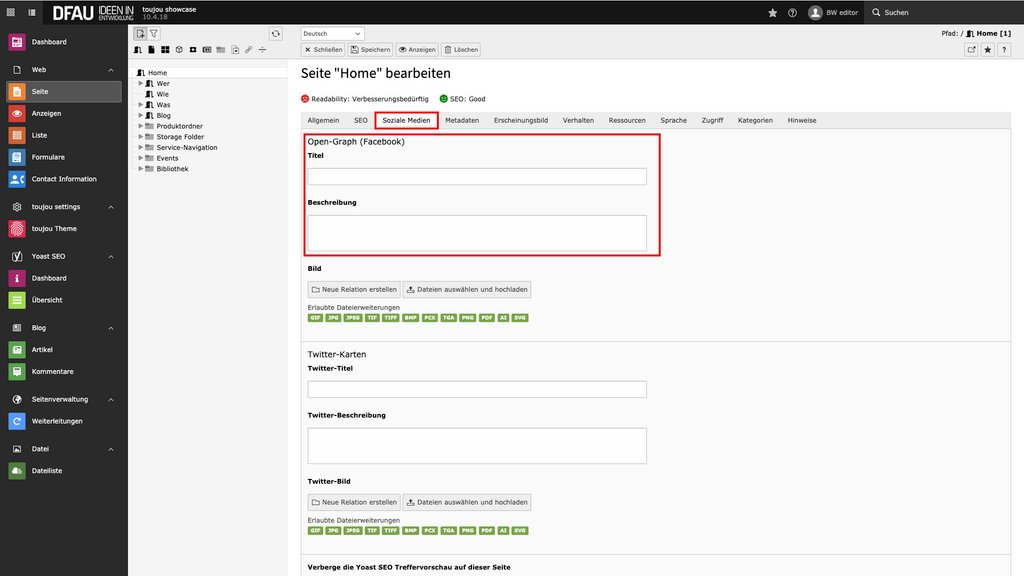This screenshot has height=576, width=1024.
Task: Open the bookmarks star in the top bar
Action: [x=772, y=13]
